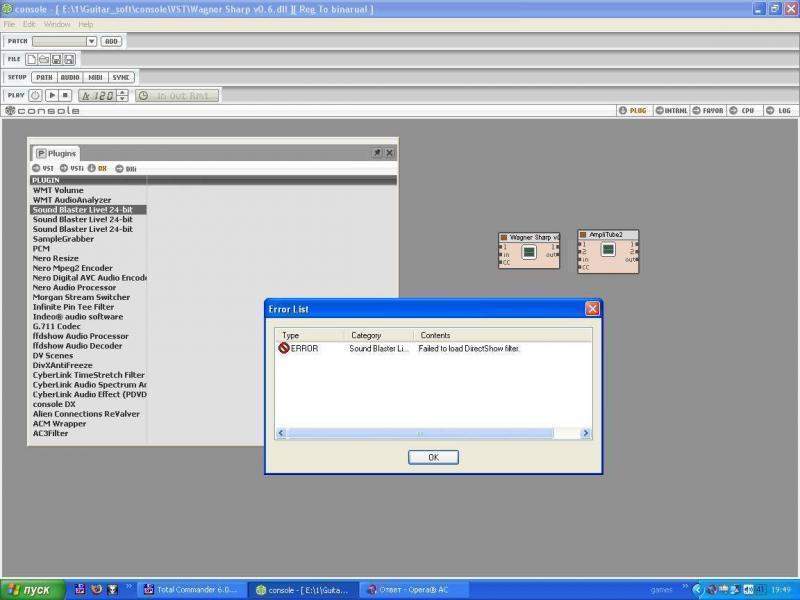Select the ERROR row in Error List
This screenshot has width=800, height=600.
pyautogui.click(x=433, y=348)
